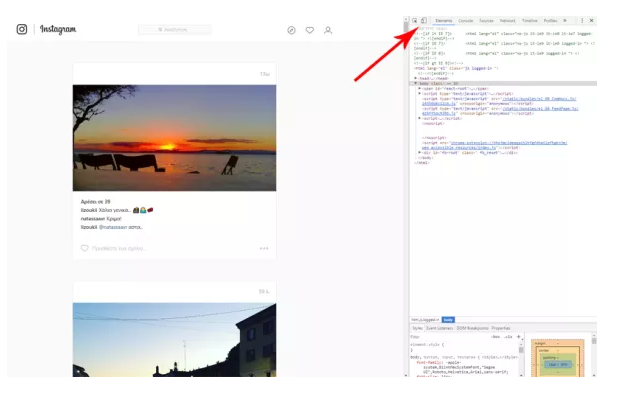Click the Instagram camera logo icon
The width and height of the screenshot is (622, 394).
click(x=22, y=29)
